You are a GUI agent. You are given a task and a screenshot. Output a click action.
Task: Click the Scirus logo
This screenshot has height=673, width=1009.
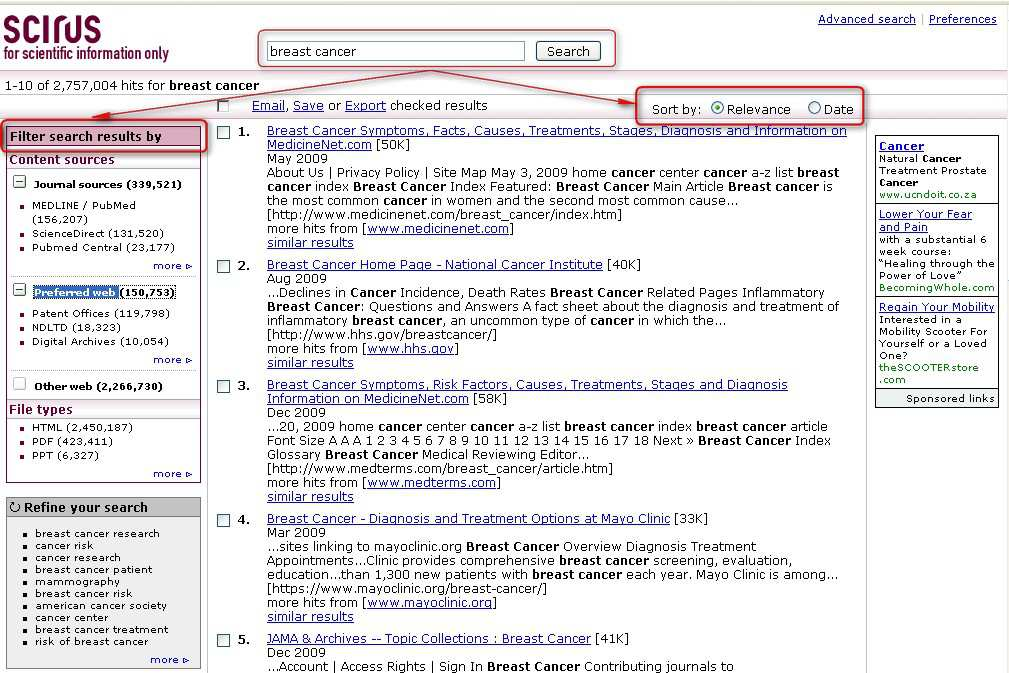[86, 38]
